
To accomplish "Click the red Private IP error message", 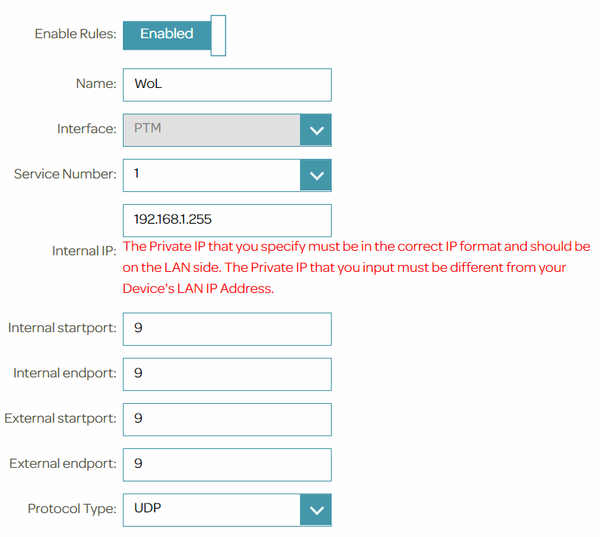I will [x=355, y=267].
